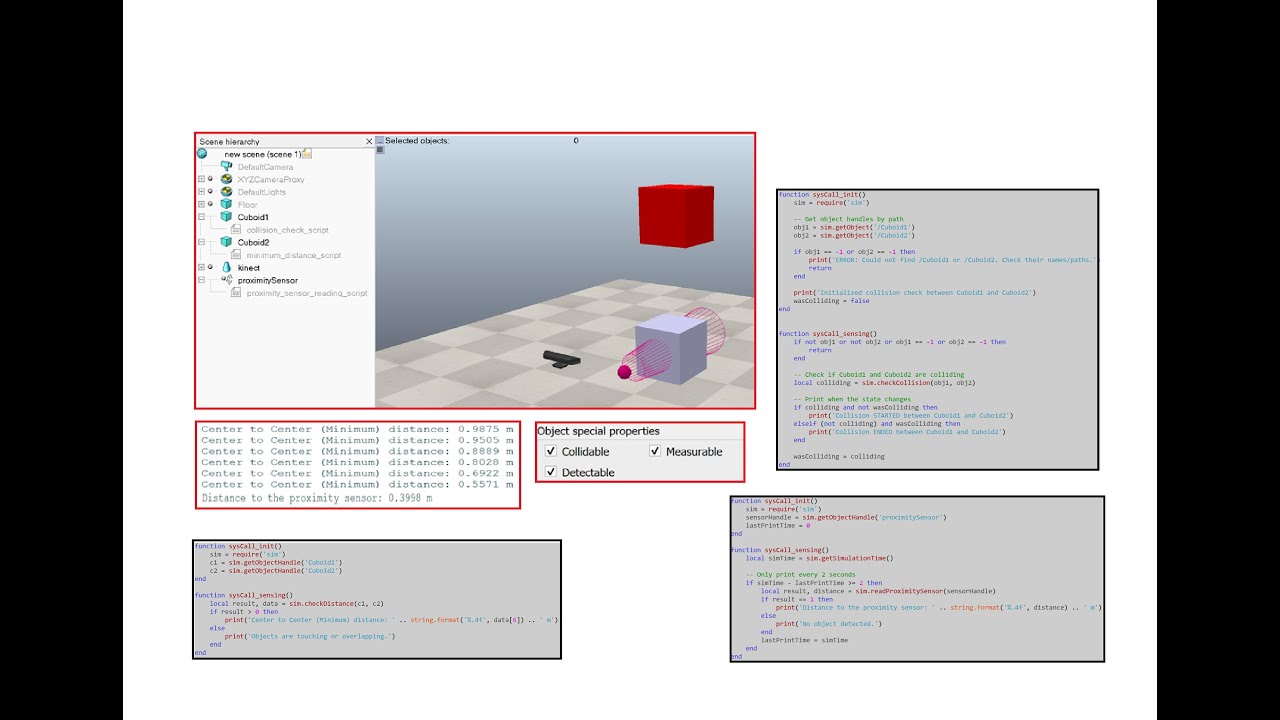Viewport: 1280px width, 720px height.
Task: Collapse the proximitySensor tree node
Action: pyautogui.click(x=201, y=280)
